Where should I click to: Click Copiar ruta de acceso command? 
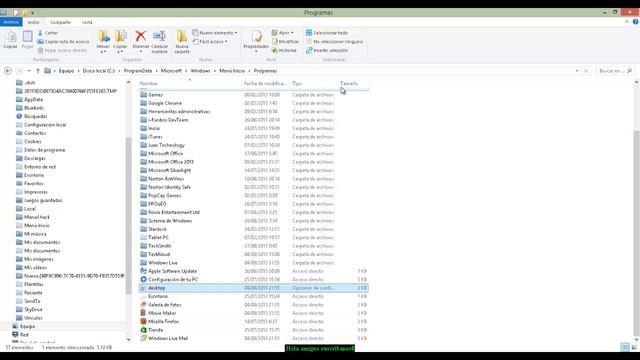point(63,42)
